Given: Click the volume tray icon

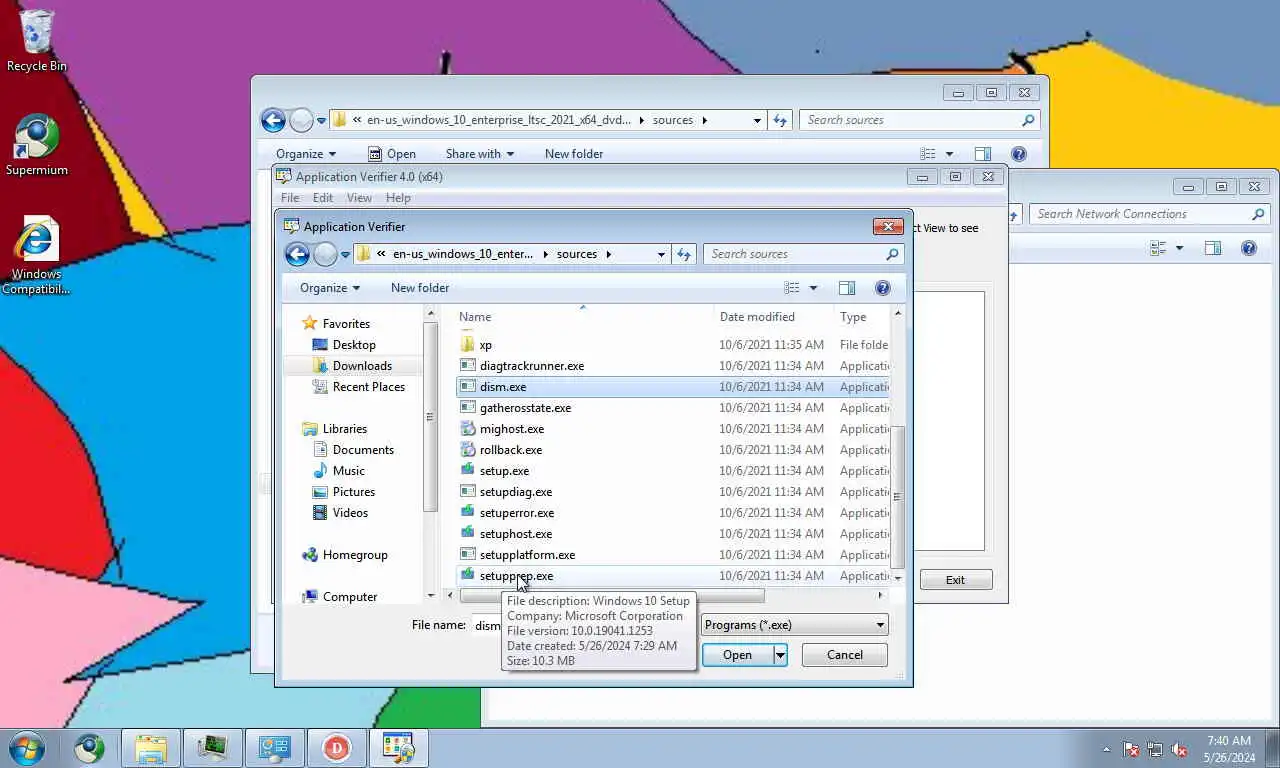Looking at the screenshot, I should pyautogui.click(x=1179, y=749).
